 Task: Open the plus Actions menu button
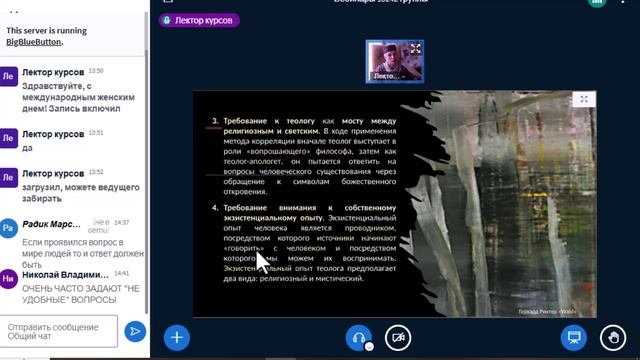177,338
